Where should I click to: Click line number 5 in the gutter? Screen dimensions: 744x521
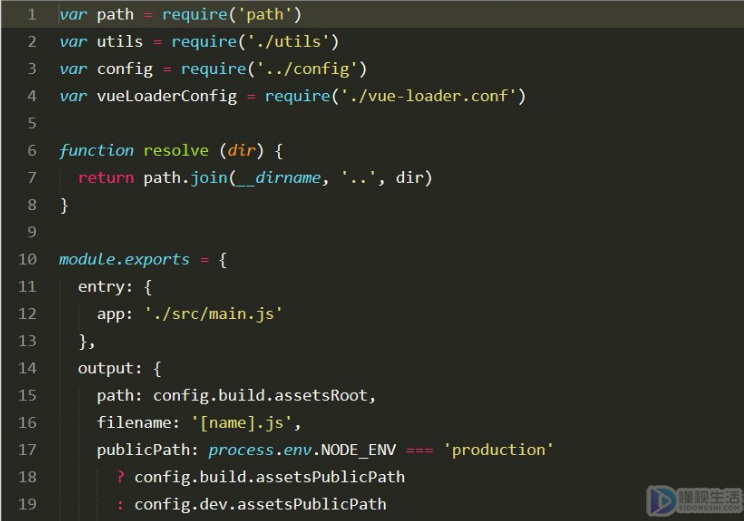point(32,123)
